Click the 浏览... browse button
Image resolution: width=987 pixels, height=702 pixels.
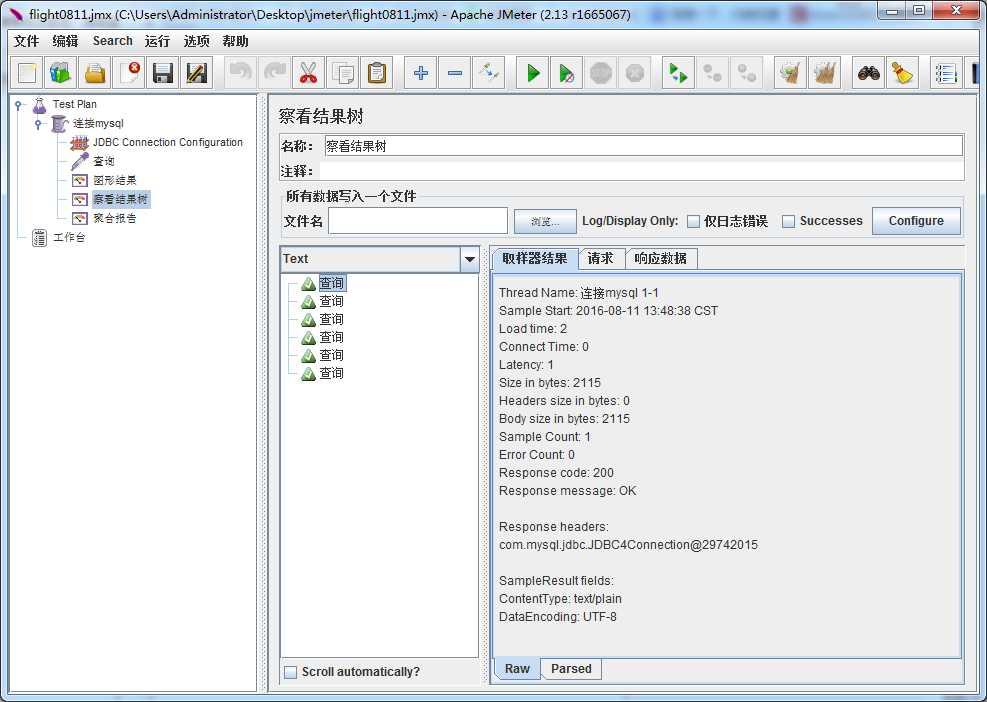[x=545, y=222]
